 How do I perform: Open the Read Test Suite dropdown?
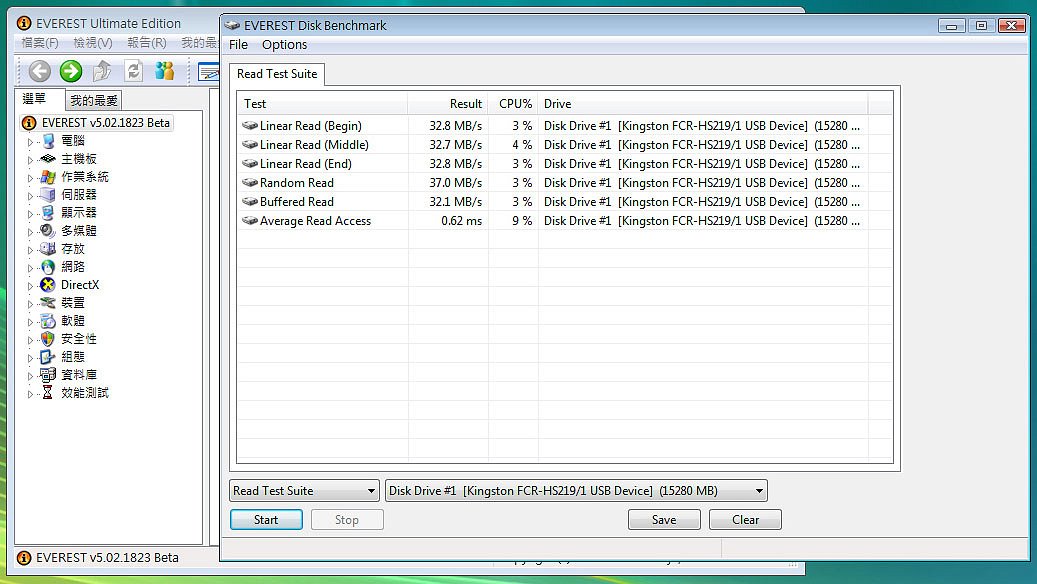point(304,491)
